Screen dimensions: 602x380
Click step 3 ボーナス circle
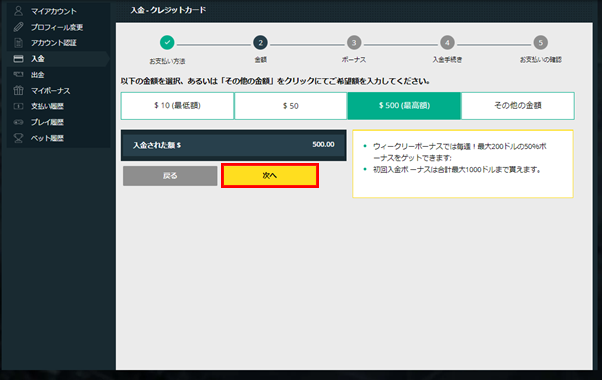tap(354, 43)
